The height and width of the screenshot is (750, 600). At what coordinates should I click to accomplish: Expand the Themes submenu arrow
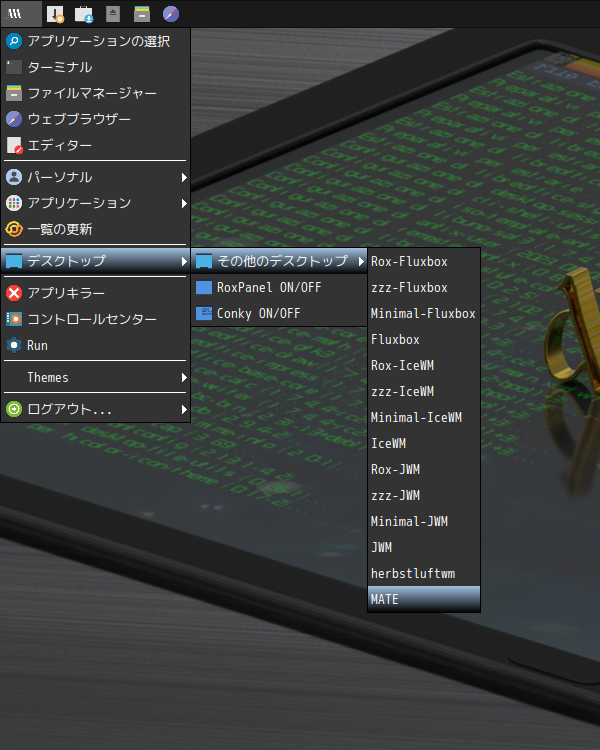point(184,377)
